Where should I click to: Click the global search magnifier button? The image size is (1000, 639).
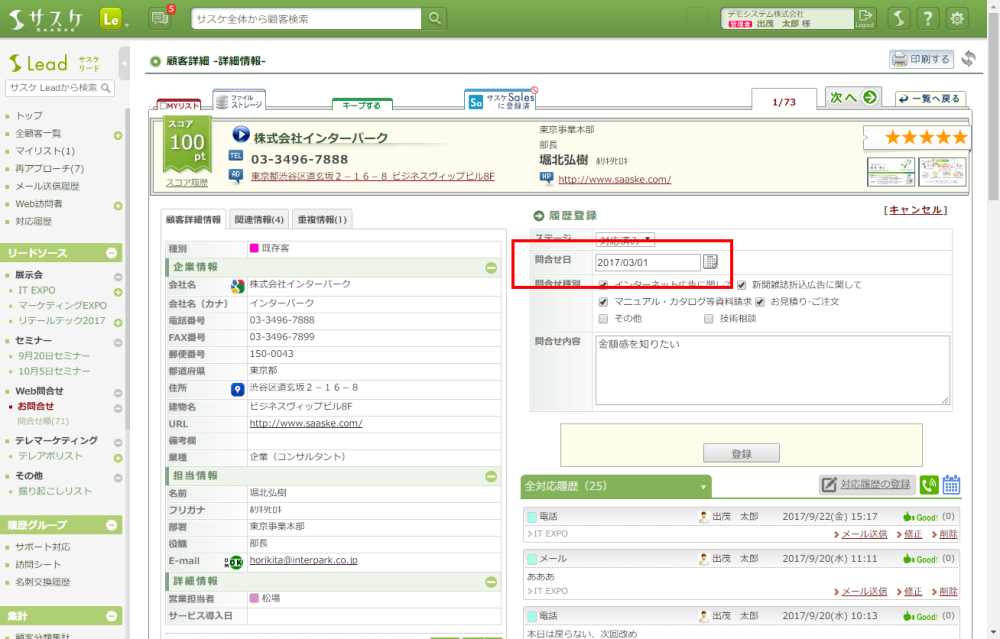pyautogui.click(x=435, y=18)
